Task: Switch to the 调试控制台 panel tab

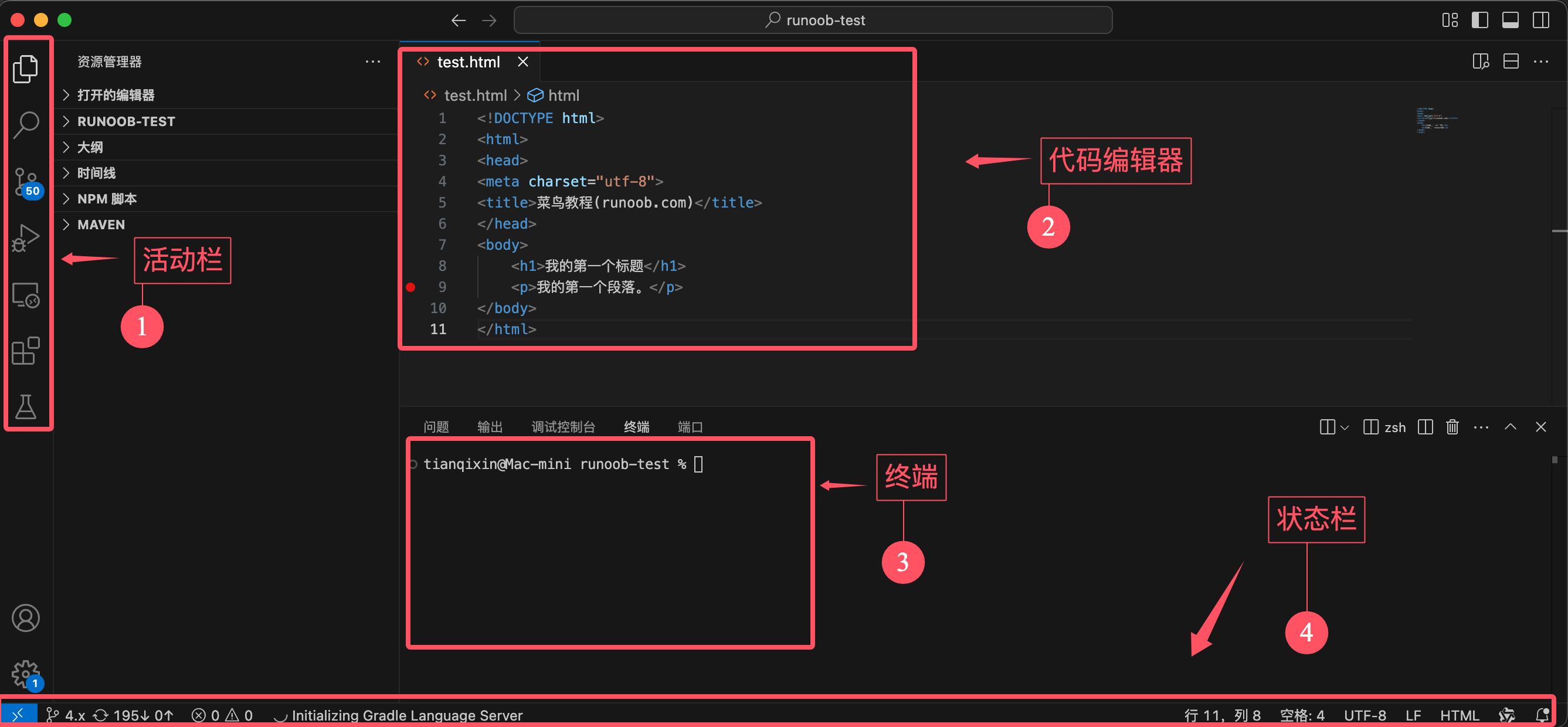Action: [563, 427]
